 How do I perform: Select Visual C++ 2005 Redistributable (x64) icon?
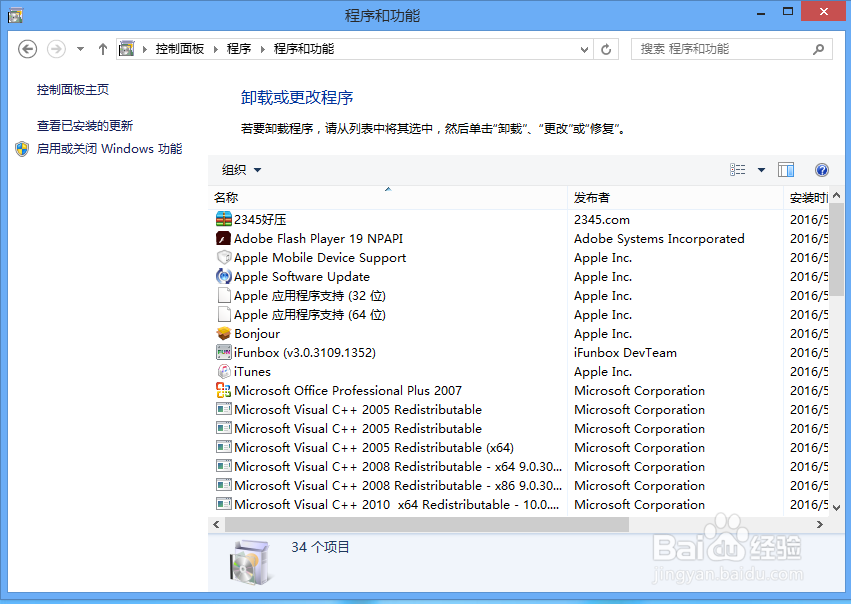(224, 447)
